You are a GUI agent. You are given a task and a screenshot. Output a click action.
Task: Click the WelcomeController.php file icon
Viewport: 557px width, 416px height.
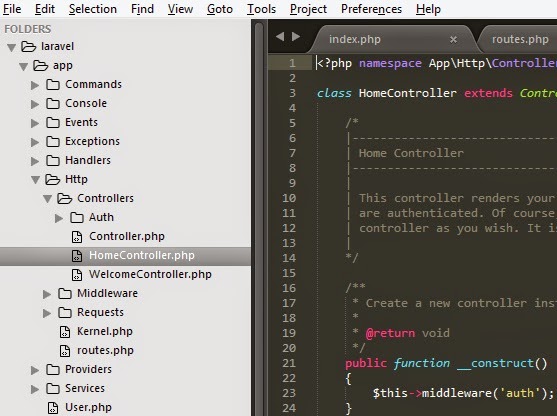pyautogui.click(x=77, y=275)
